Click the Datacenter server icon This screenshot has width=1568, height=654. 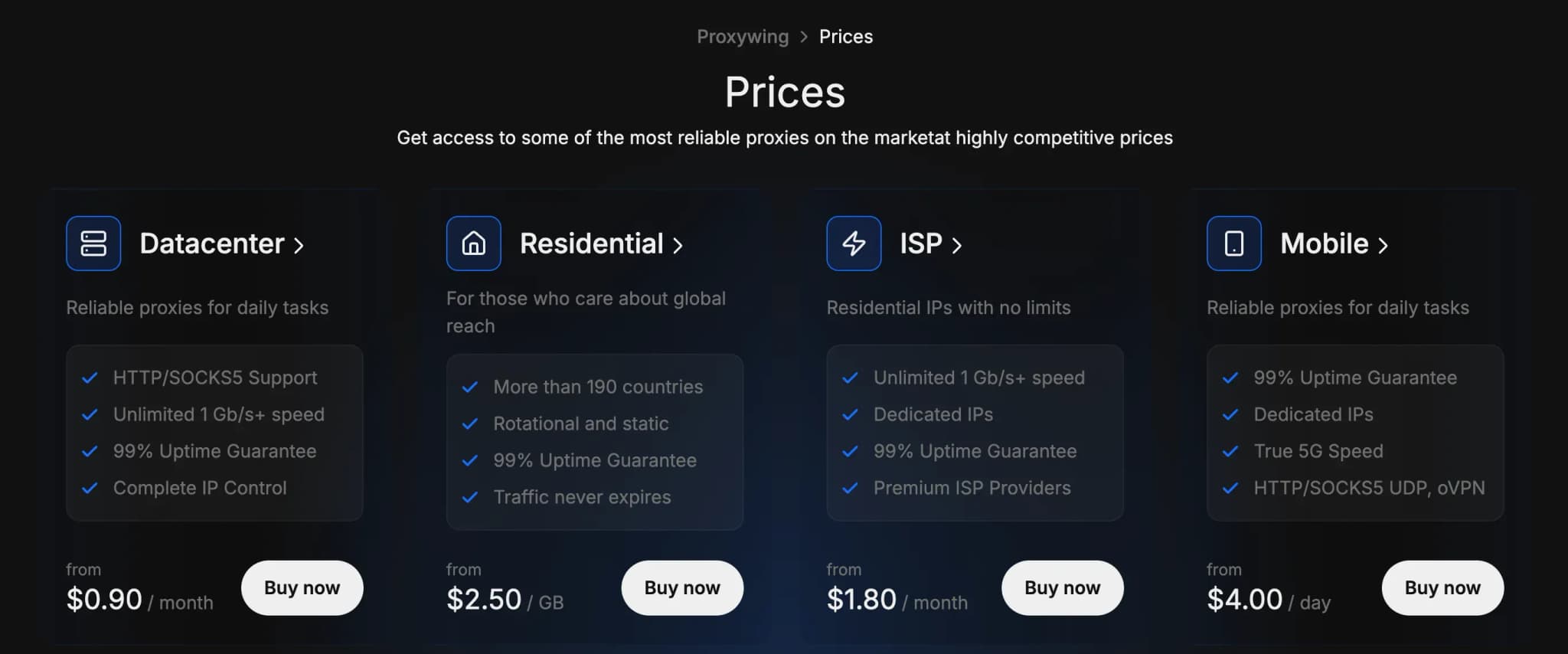[x=93, y=244]
